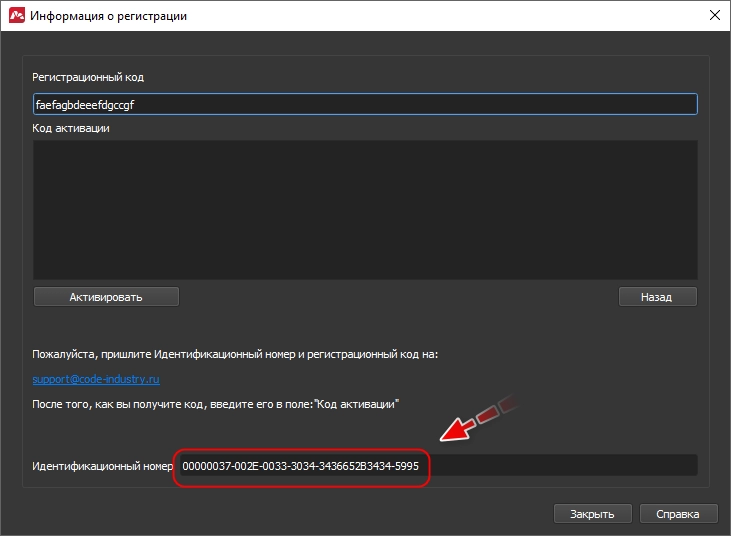Focus the Регистрационный код input field
This screenshot has width=731, height=536.
coord(365,104)
